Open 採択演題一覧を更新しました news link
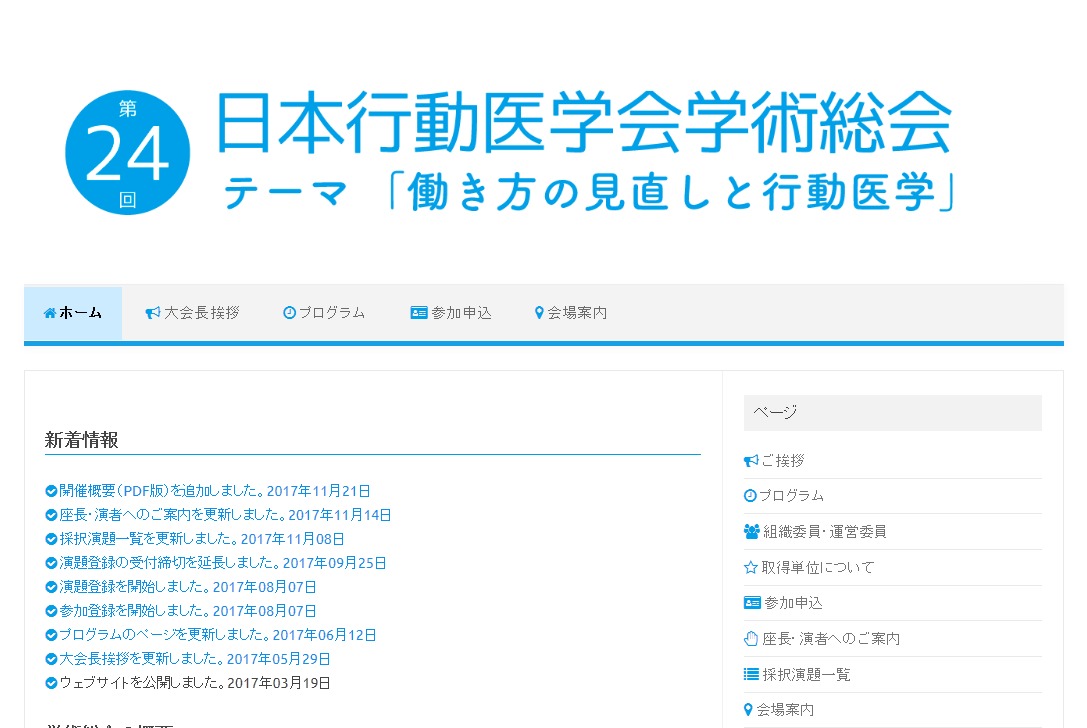 202,539
